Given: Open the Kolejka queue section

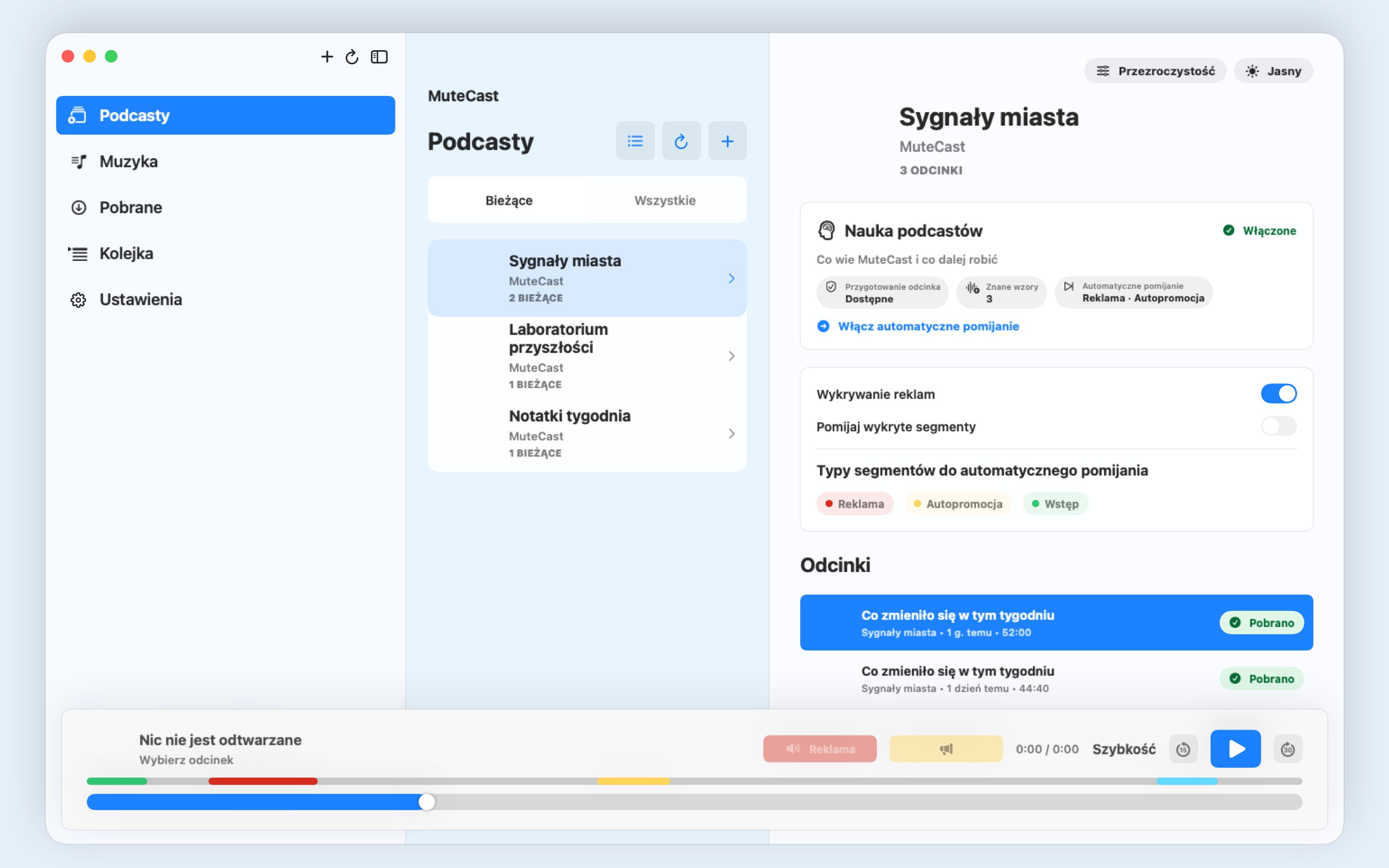Looking at the screenshot, I should coord(226,253).
